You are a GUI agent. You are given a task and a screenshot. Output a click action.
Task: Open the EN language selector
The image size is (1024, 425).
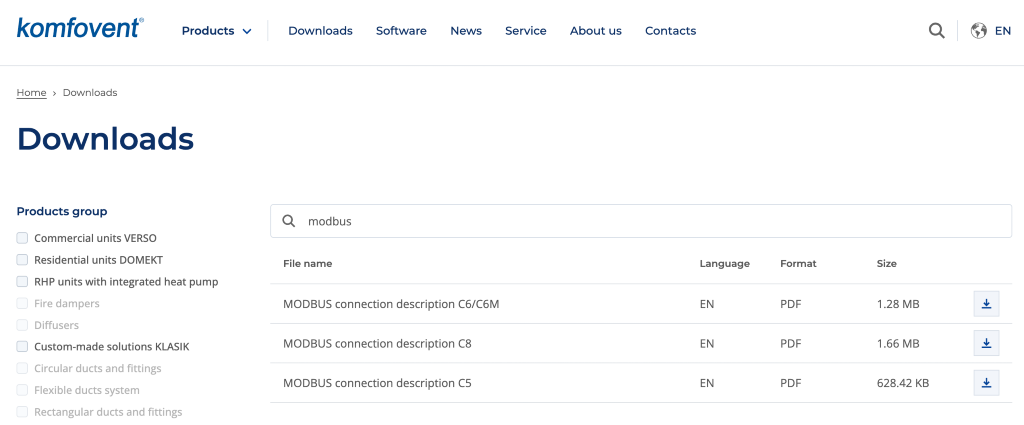pos(1002,31)
